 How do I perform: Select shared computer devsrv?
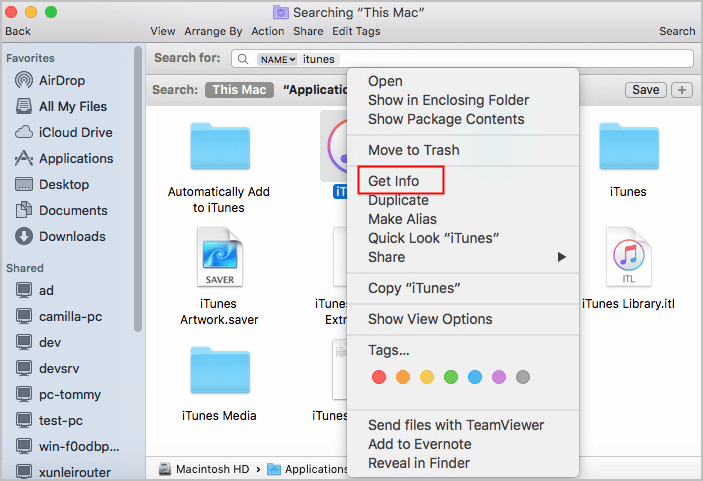pos(47,368)
